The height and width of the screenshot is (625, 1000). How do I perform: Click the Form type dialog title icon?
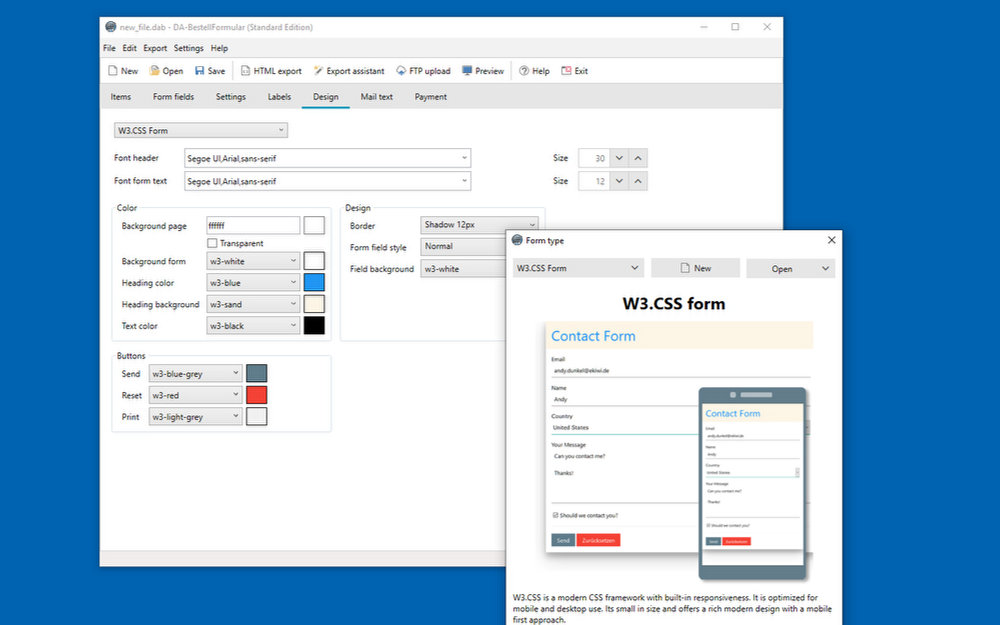(x=517, y=240)
